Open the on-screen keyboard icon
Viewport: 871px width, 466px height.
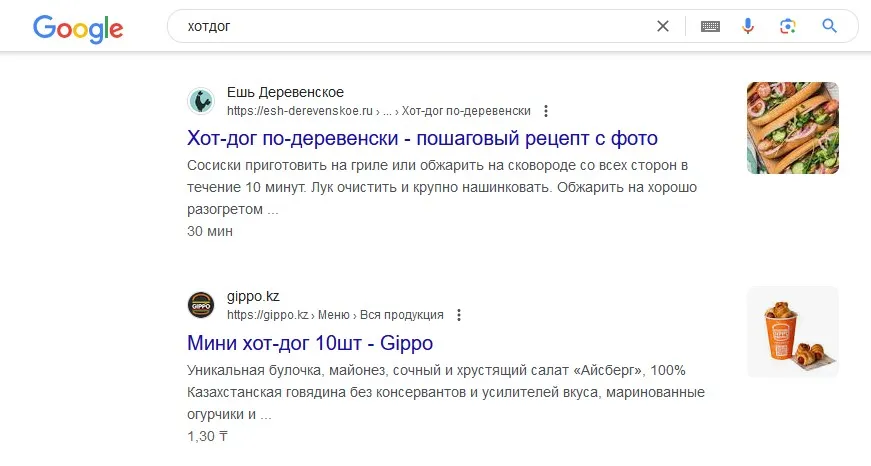point(710,26)
